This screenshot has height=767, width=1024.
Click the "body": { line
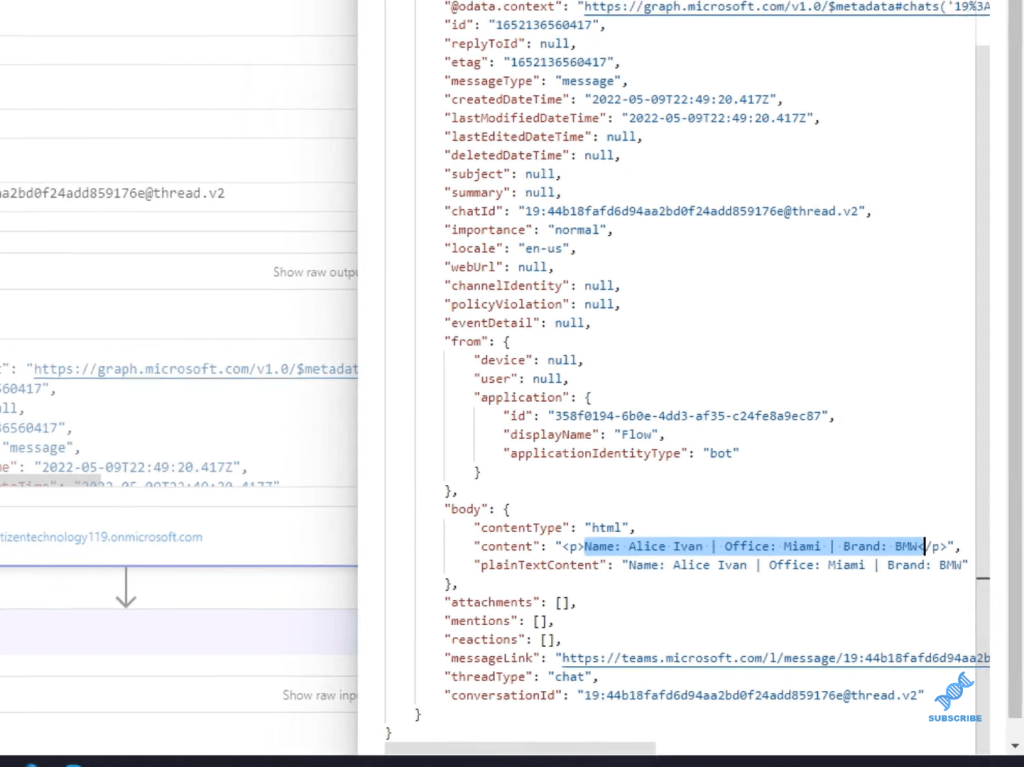(x=477, y=509)
